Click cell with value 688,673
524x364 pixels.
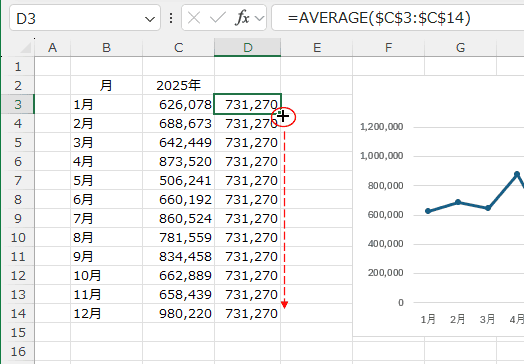click(178, 124)
